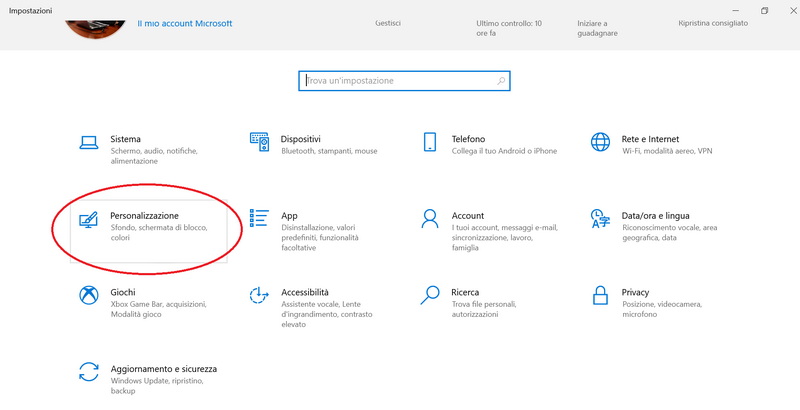This screenshot has height=410, width=800.
Task: Open the Personalizzazione paintbrush icon
Action: click(x=88, y=219)
